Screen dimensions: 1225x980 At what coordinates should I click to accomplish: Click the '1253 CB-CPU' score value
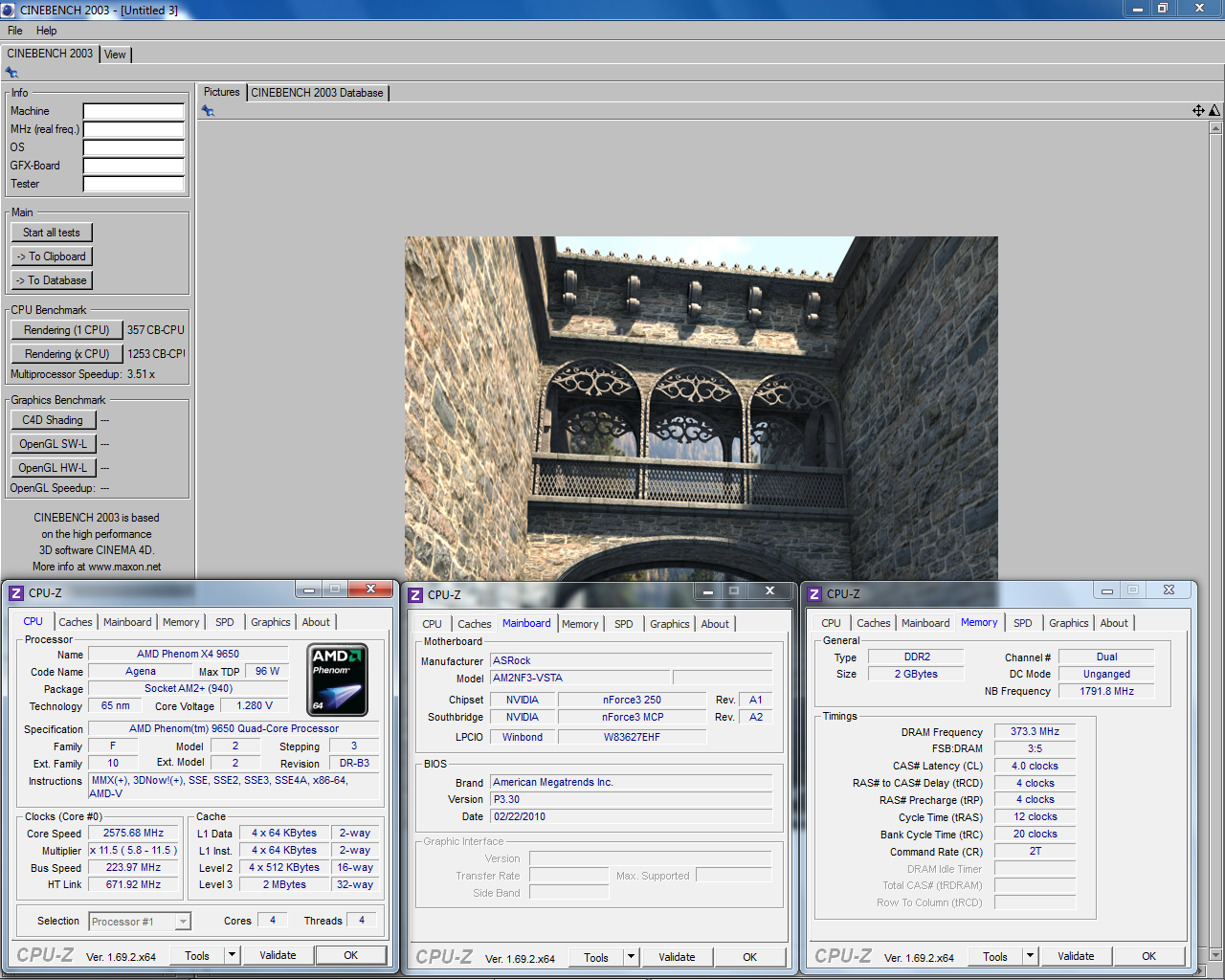[x=156, y=354]
